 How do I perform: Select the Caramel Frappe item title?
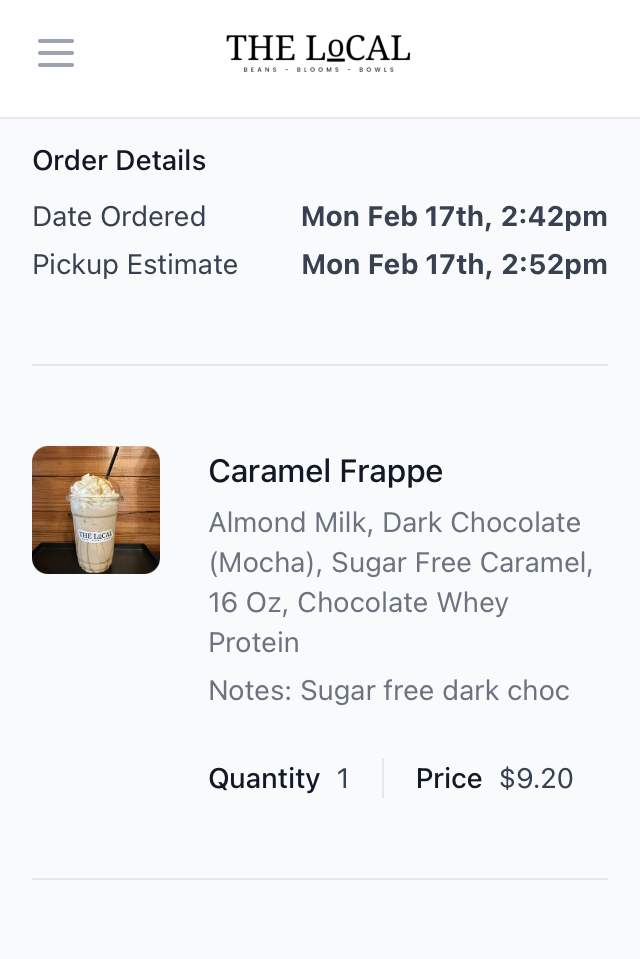325,471
